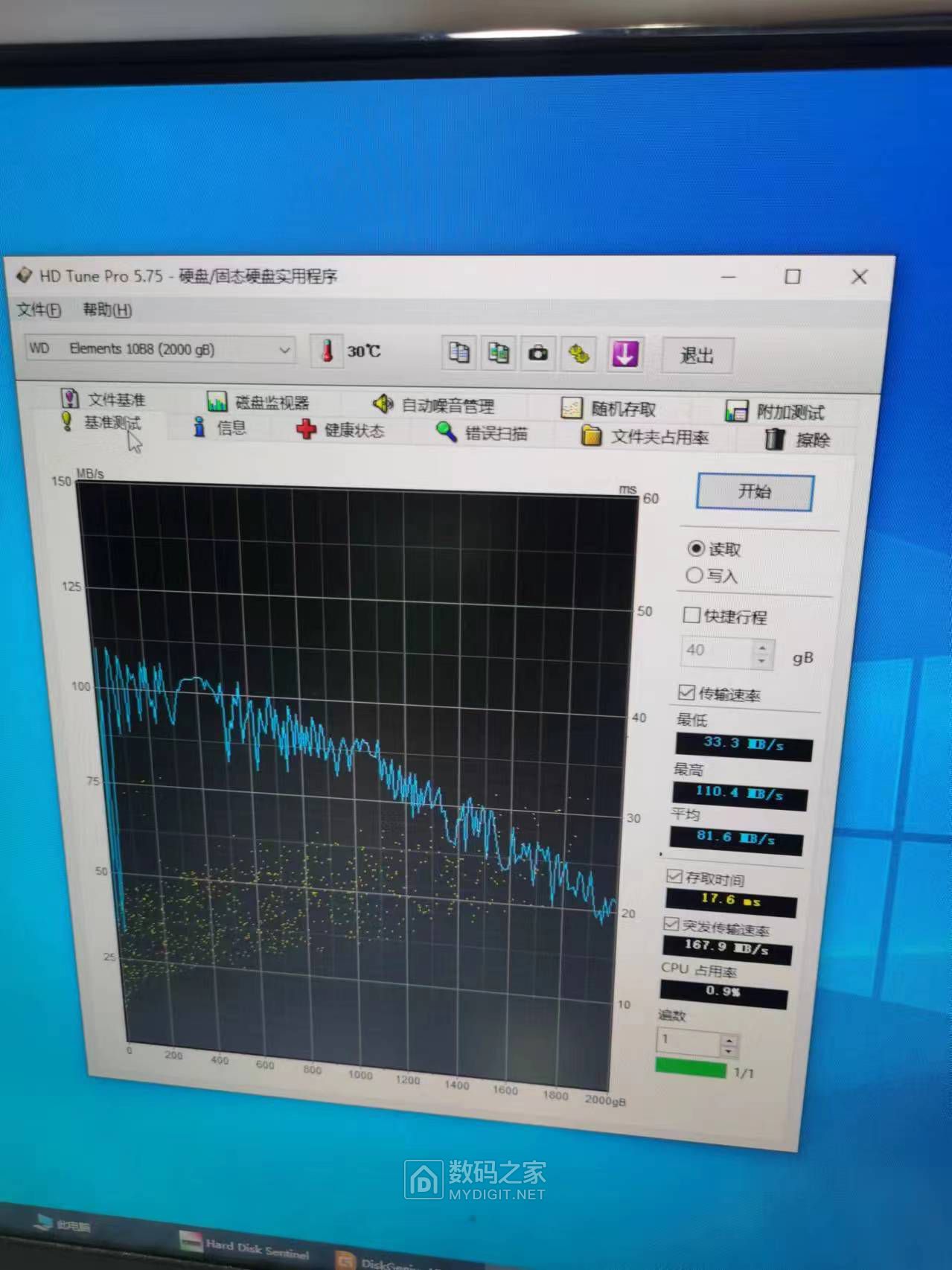Click the 文件夹占用率 folder icon
Image resolution: width=952 pixels, height=1270 pixels.
(x=591, y=435)
